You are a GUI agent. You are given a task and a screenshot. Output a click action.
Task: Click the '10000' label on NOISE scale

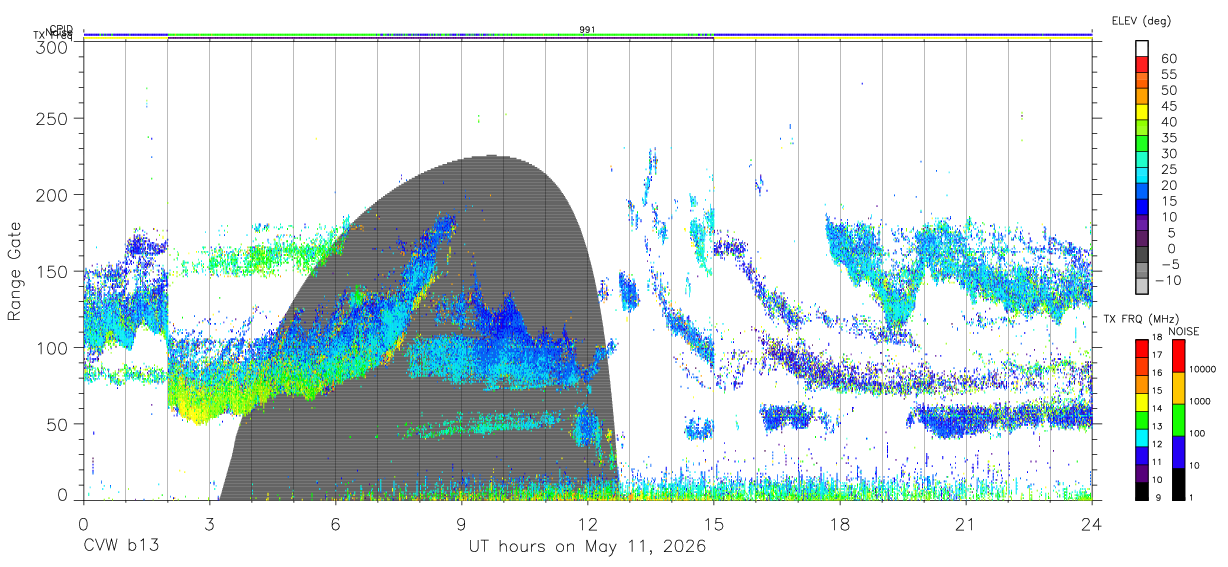tap(1204, 369)
